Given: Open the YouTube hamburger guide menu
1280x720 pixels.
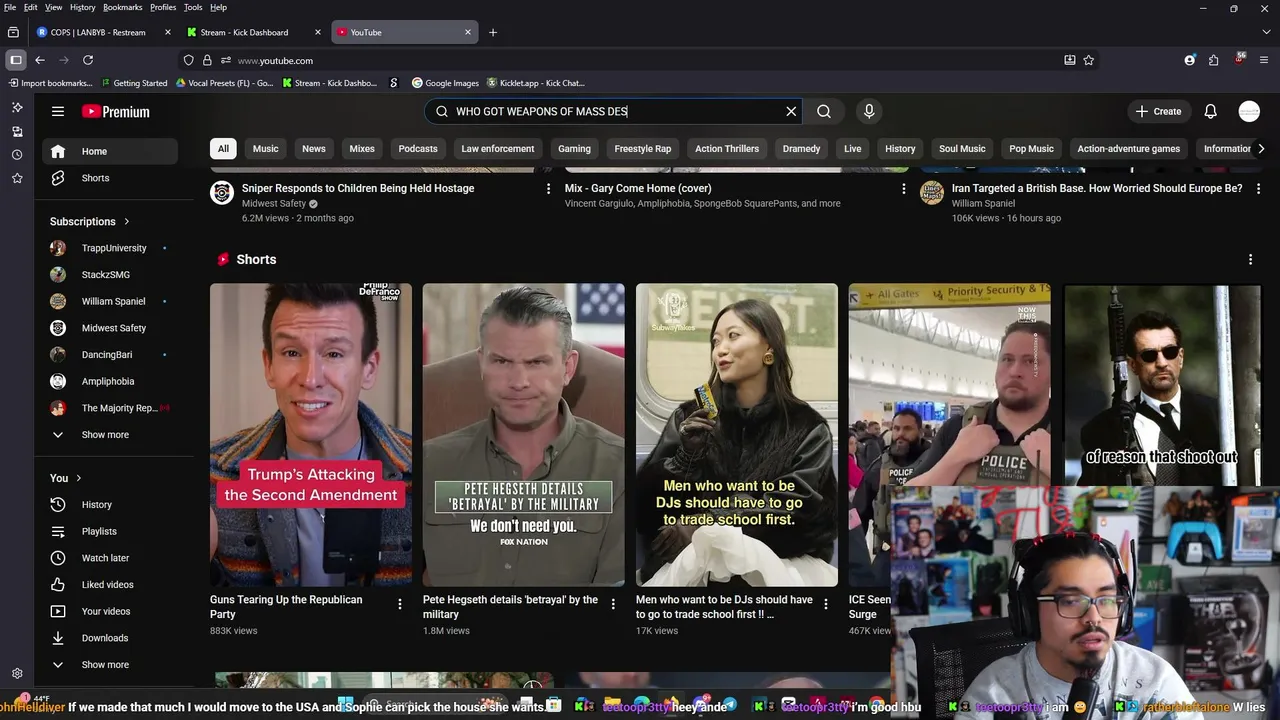Looking at the screenshot, I should tap(58, 111).
